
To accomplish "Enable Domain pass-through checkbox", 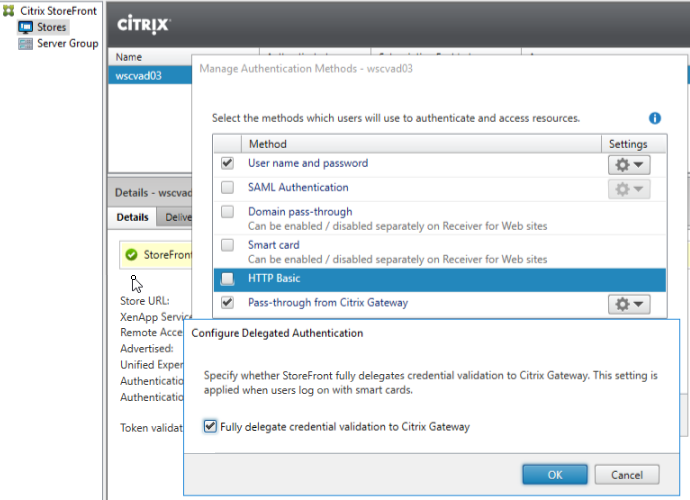I will click(228, 212).
